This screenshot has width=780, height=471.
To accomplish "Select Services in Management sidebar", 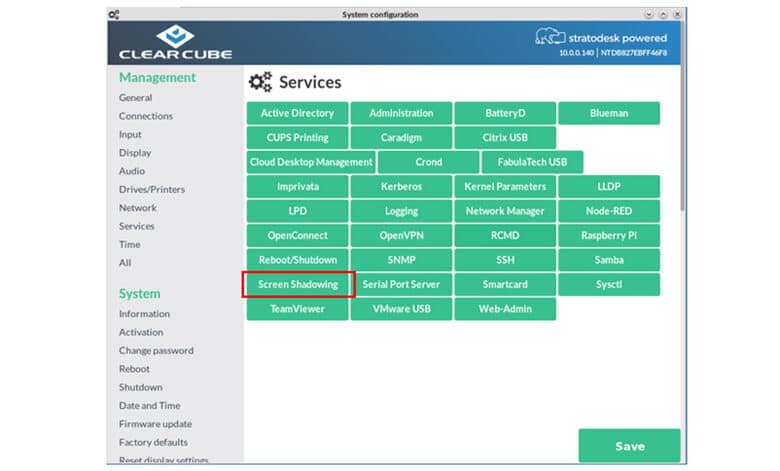I will [136, 226].
